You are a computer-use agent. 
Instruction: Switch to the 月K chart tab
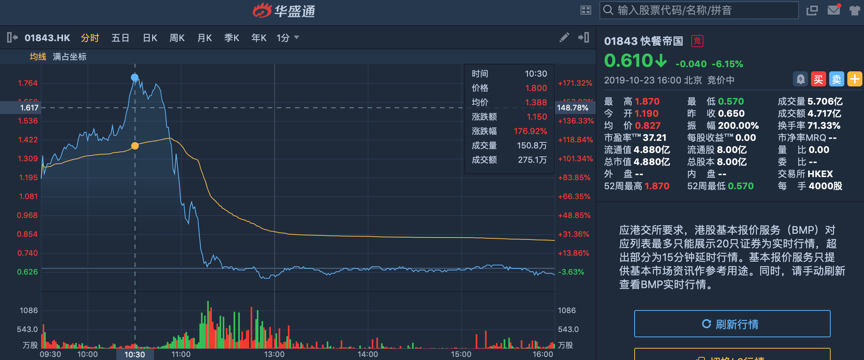coord(204,38)
